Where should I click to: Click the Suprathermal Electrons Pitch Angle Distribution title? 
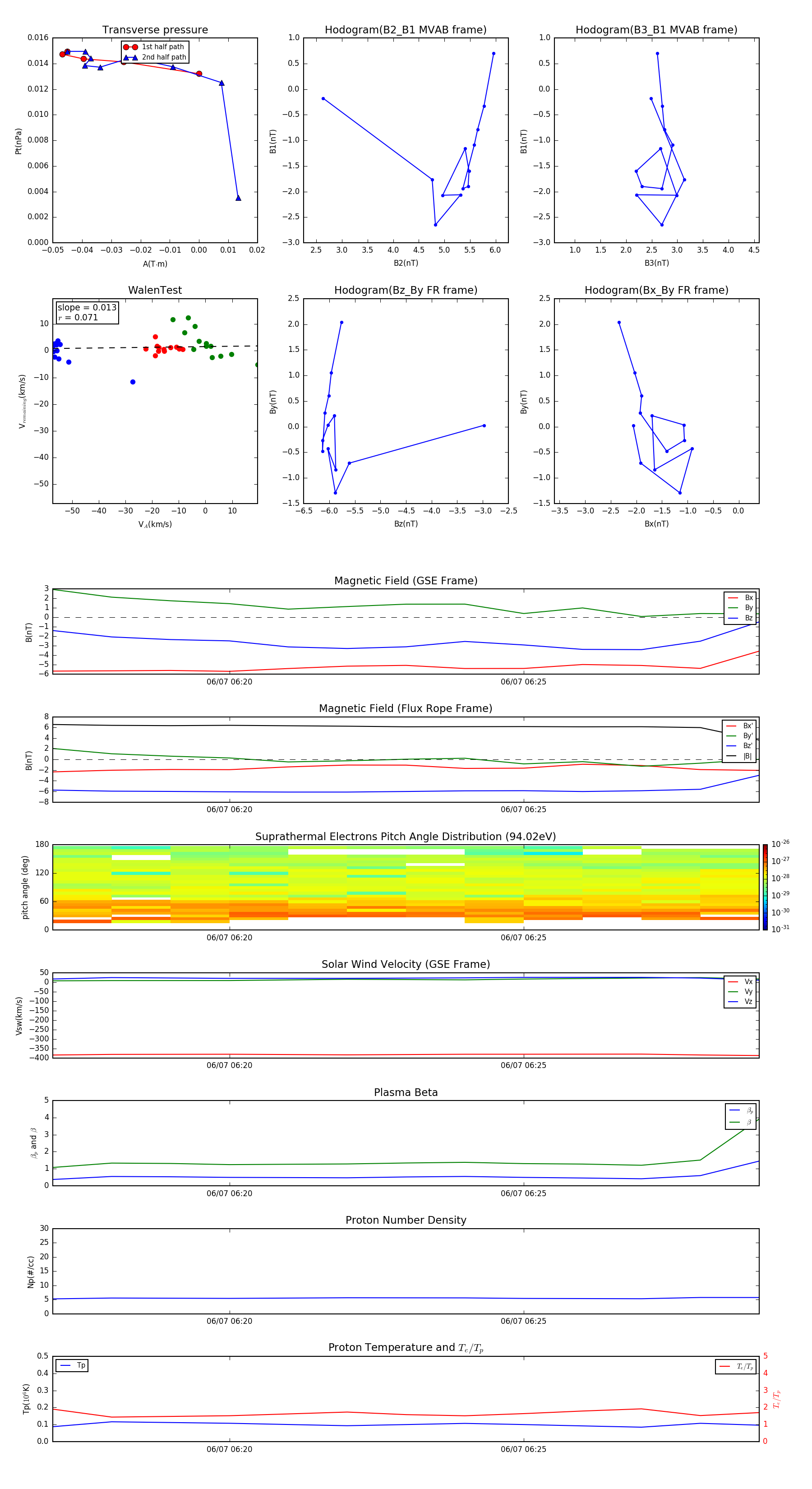tap(406, 837)
